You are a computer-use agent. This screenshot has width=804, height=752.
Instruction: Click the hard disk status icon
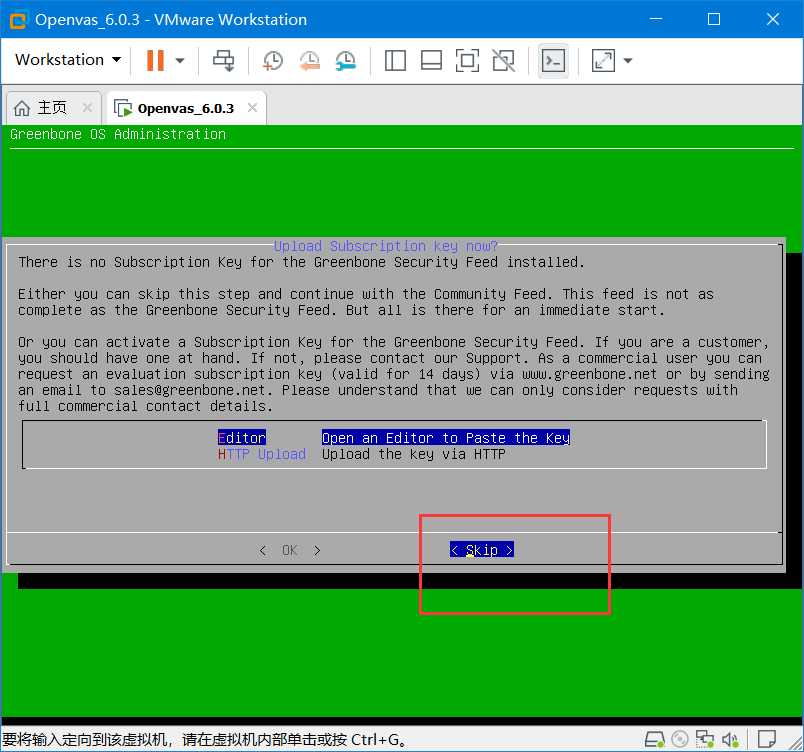[655, 739]
